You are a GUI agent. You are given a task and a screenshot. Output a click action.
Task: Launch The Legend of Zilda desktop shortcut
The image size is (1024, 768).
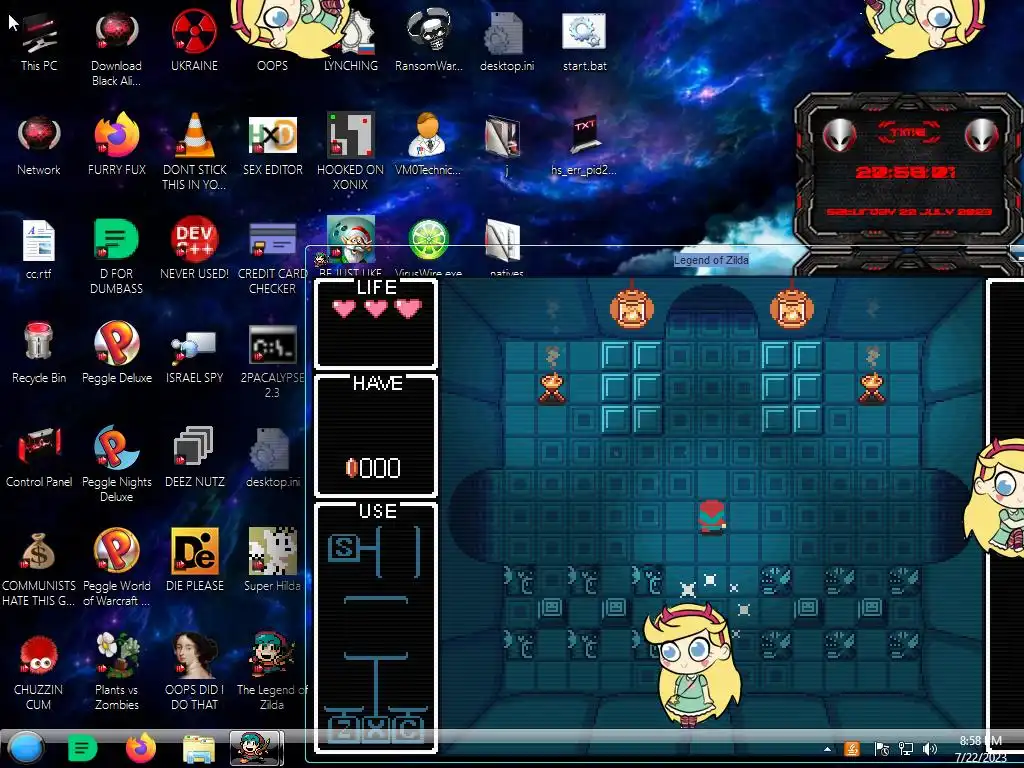272,673
